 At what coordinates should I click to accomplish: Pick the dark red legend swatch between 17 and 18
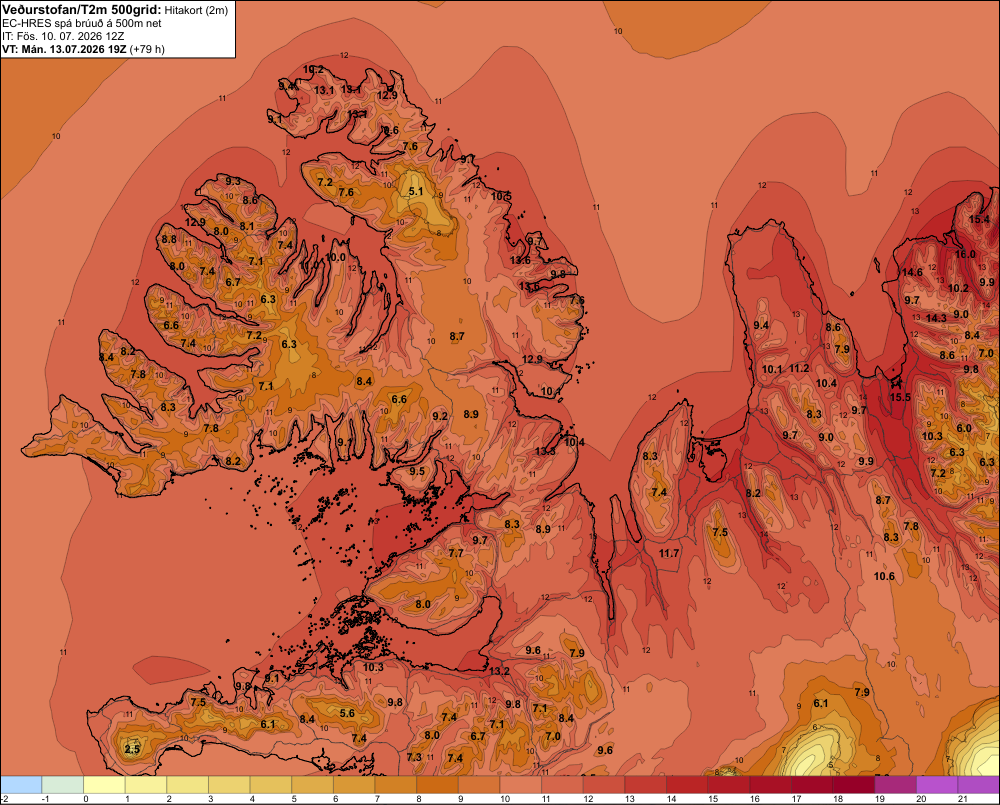[x=812, y=784]
